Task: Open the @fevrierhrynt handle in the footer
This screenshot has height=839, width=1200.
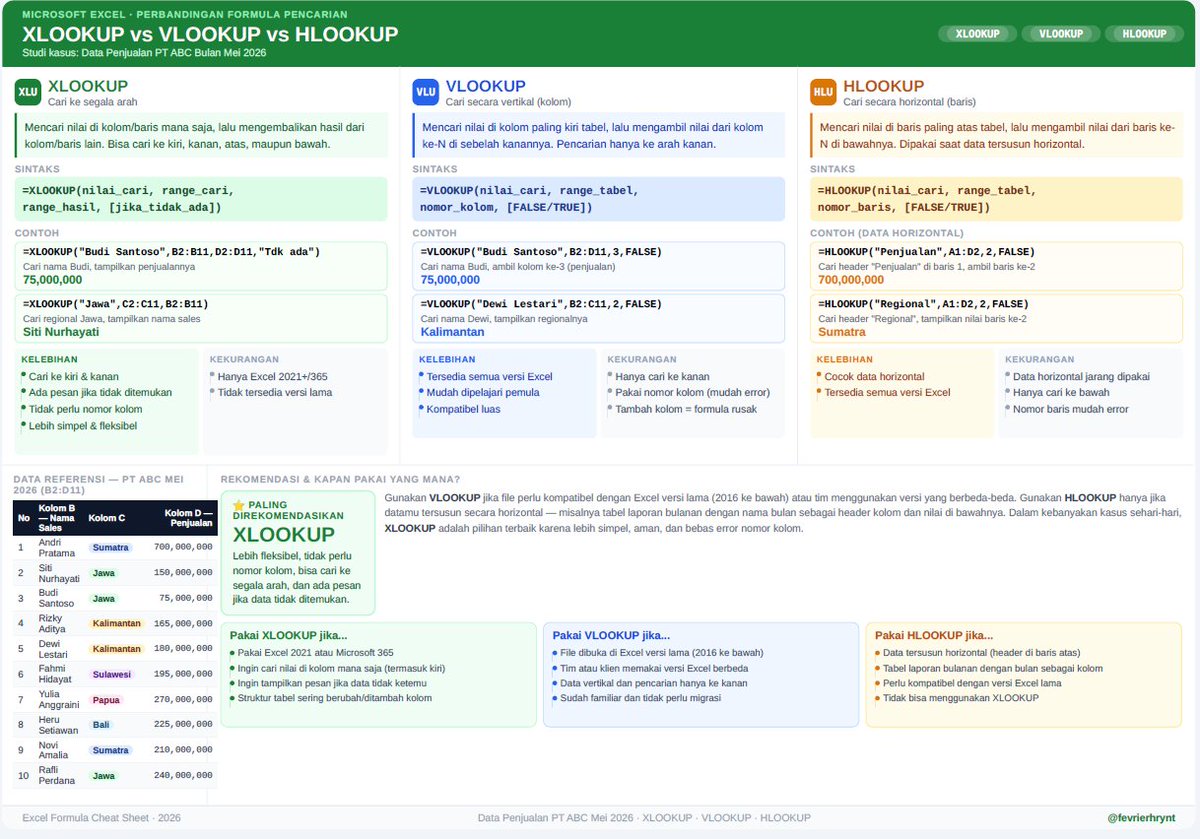Action: pos(1142,818)
